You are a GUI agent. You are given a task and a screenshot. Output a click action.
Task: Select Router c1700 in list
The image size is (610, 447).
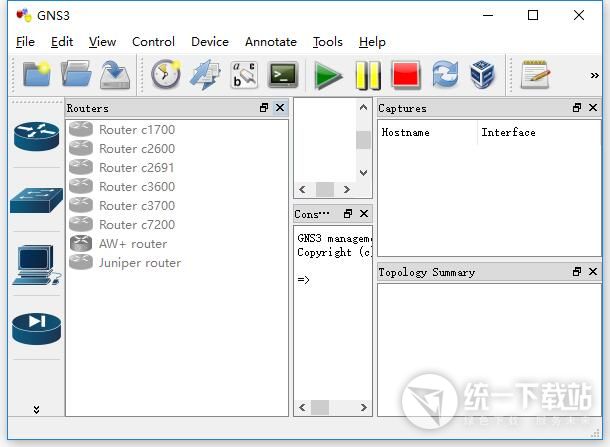pos(177,130)
